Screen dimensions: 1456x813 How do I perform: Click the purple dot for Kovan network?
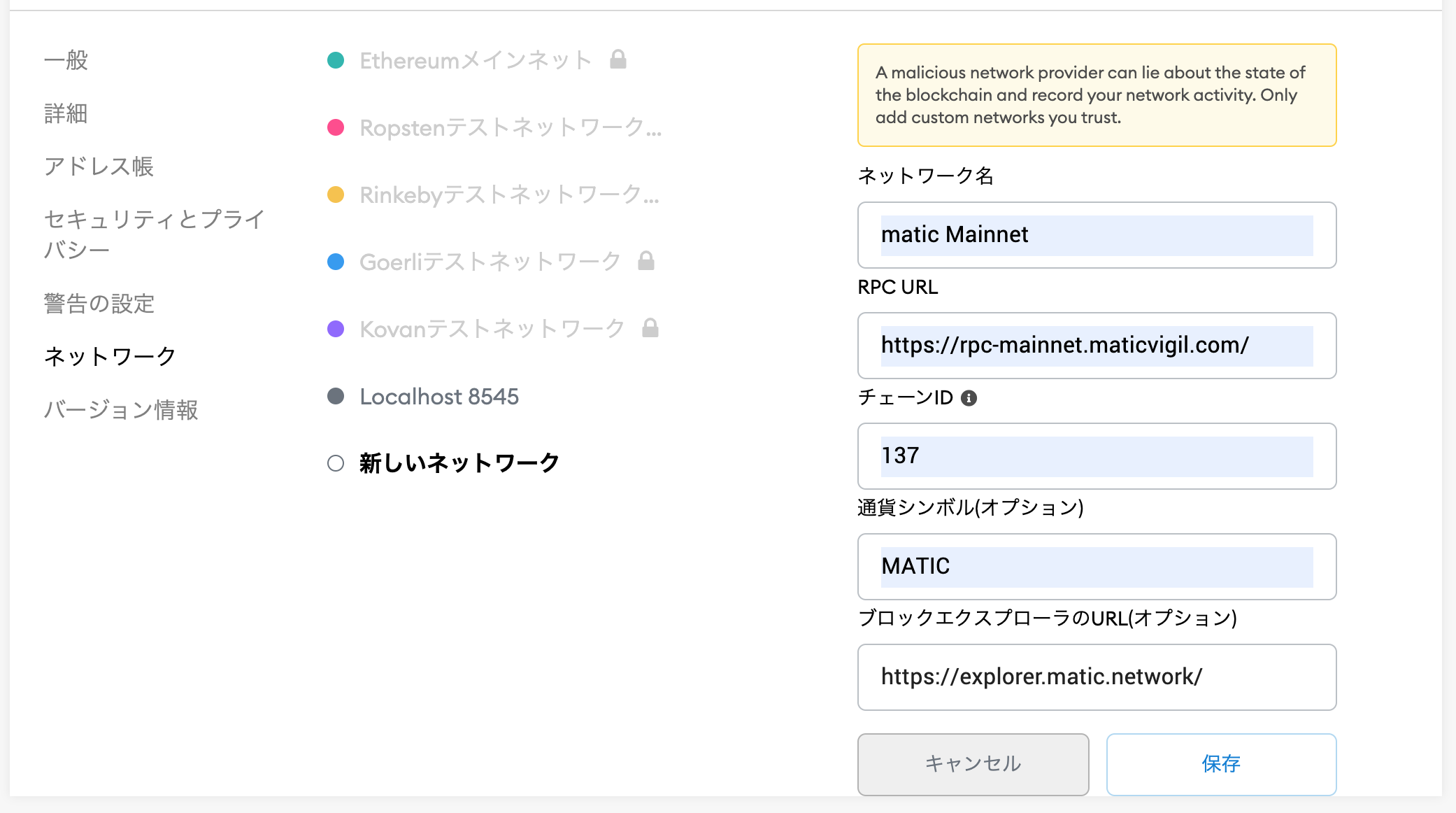point(336,329)
